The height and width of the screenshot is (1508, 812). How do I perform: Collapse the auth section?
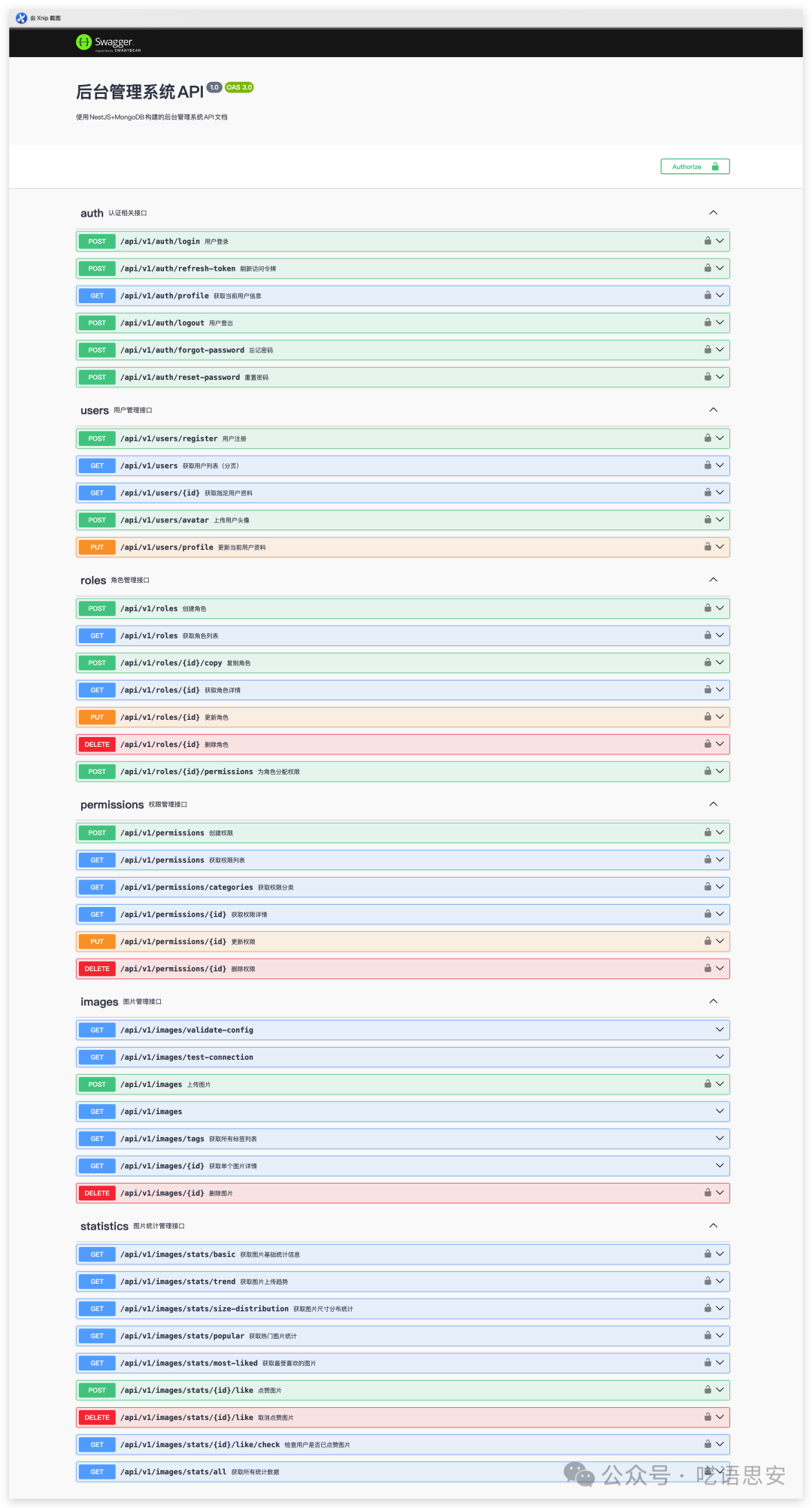coord(713,213)
